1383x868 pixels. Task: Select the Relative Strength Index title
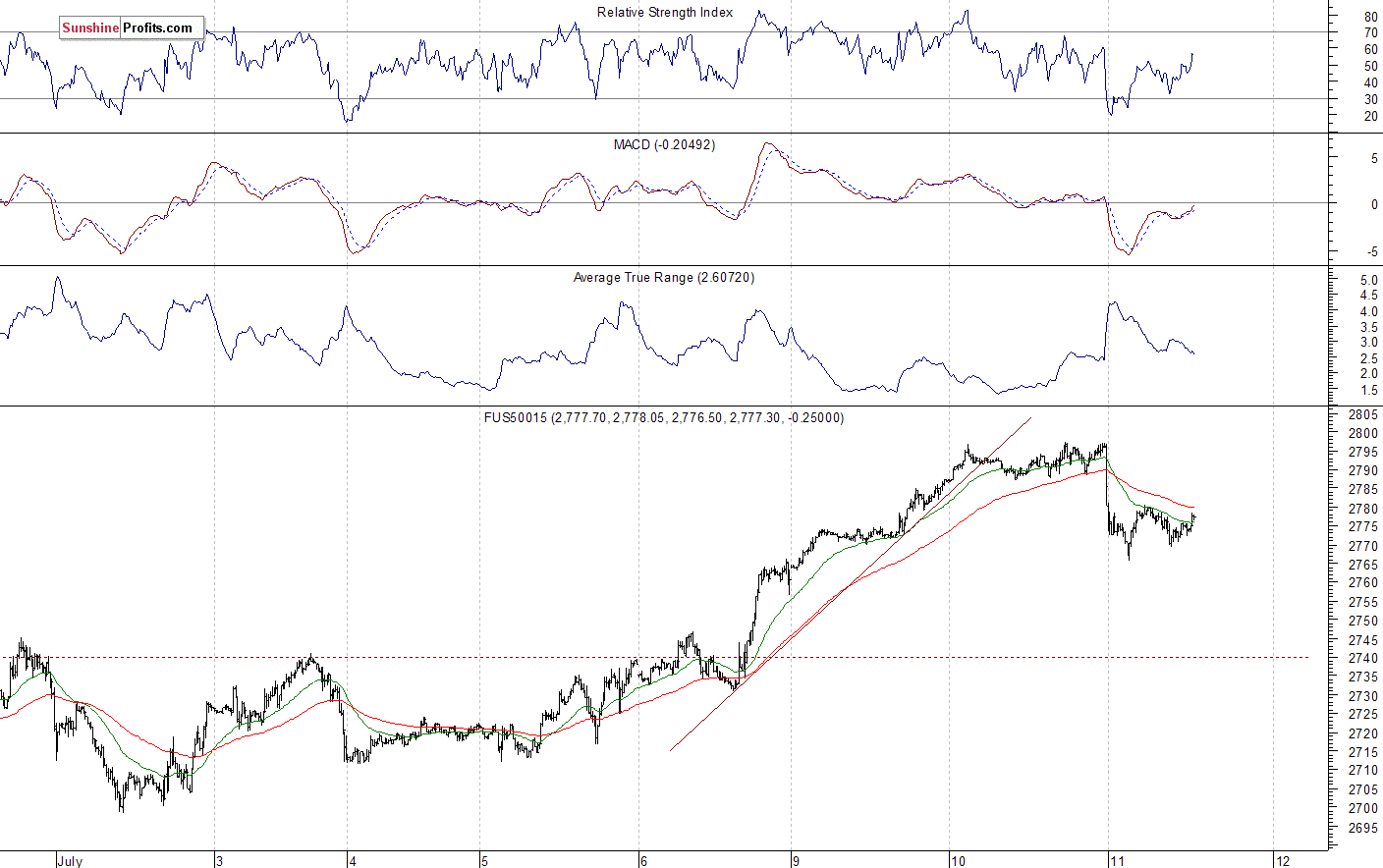[665, 13]
